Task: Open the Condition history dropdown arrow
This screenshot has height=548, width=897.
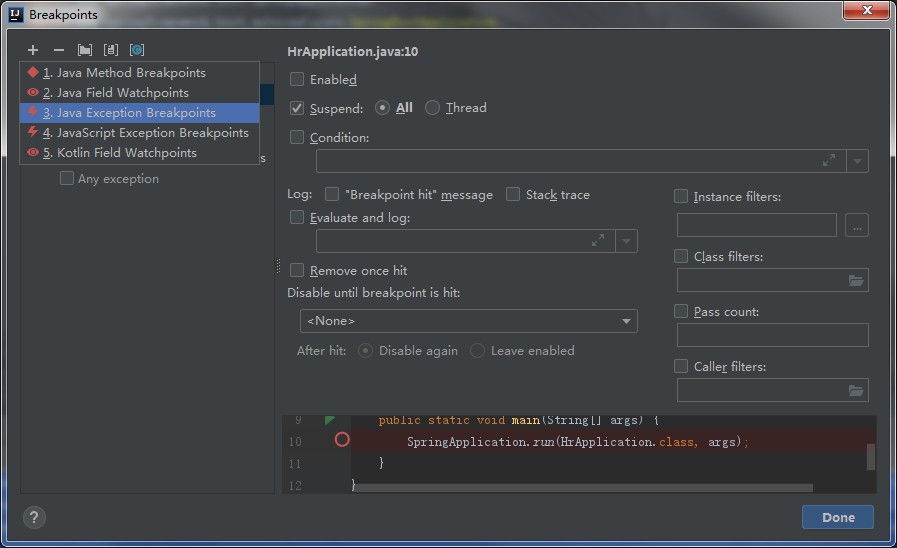Action: (857, 161)
